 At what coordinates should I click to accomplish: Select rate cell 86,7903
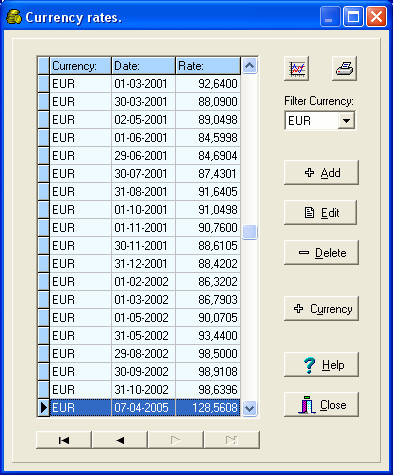(x=208, y=300)
